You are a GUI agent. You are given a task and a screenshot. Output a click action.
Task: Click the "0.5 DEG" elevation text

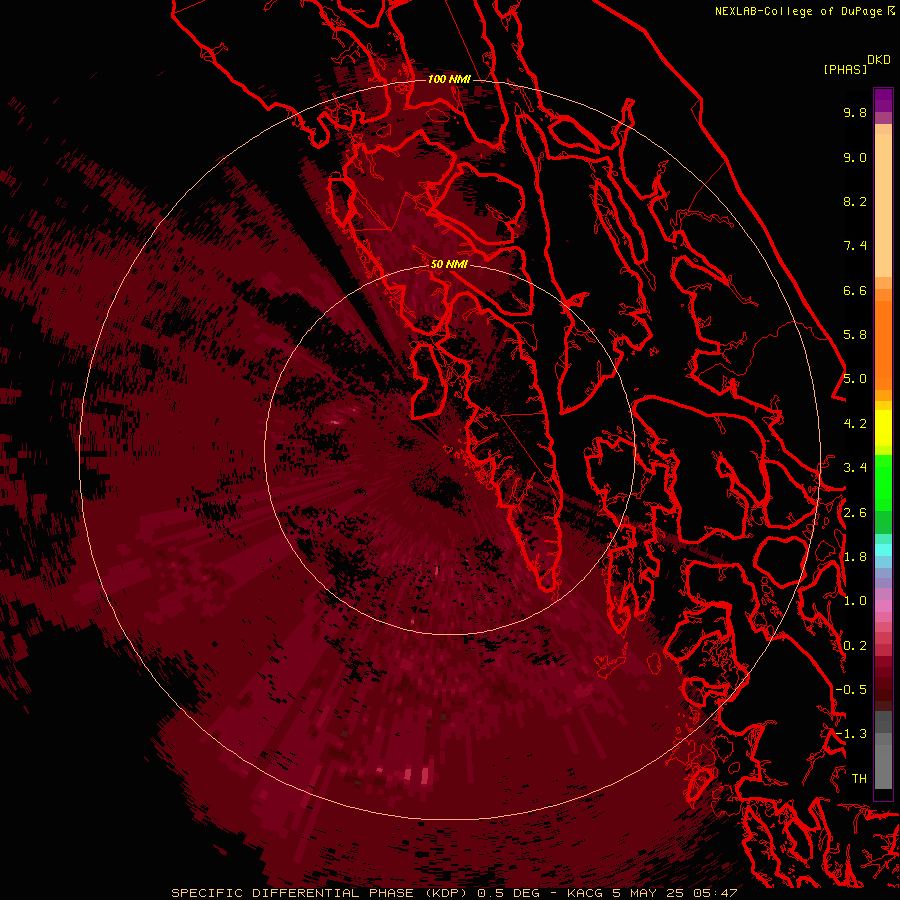[x=509, y=893]
